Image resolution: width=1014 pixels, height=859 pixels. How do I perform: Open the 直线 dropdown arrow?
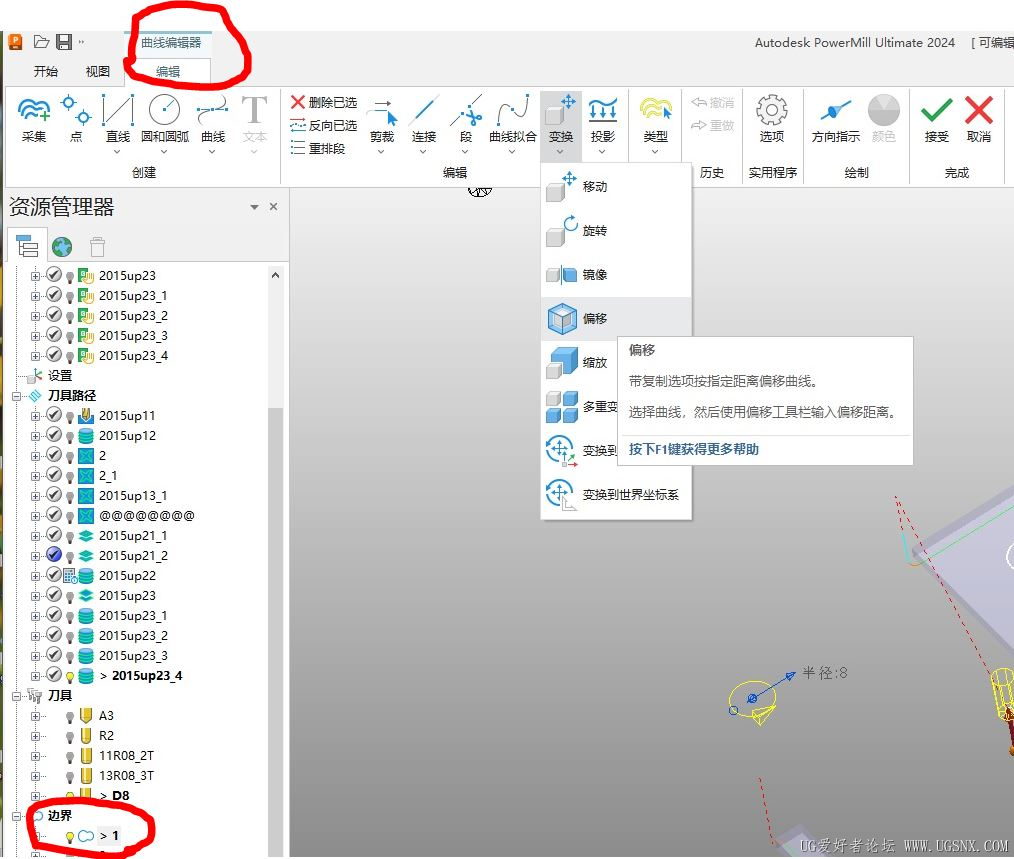pos(117,152)
